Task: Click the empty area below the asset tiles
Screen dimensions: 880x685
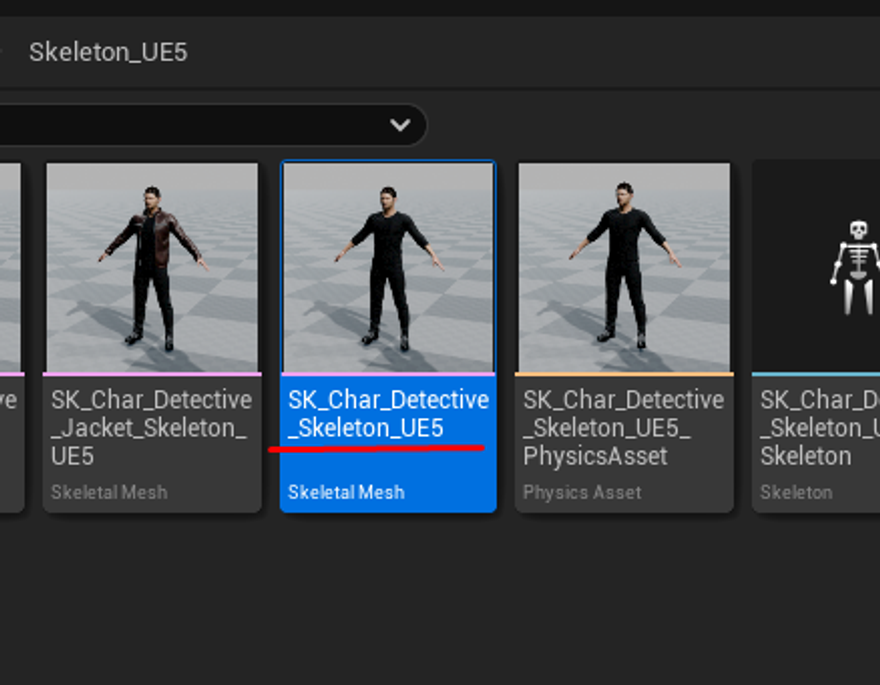Action: [x=440, y=600]
